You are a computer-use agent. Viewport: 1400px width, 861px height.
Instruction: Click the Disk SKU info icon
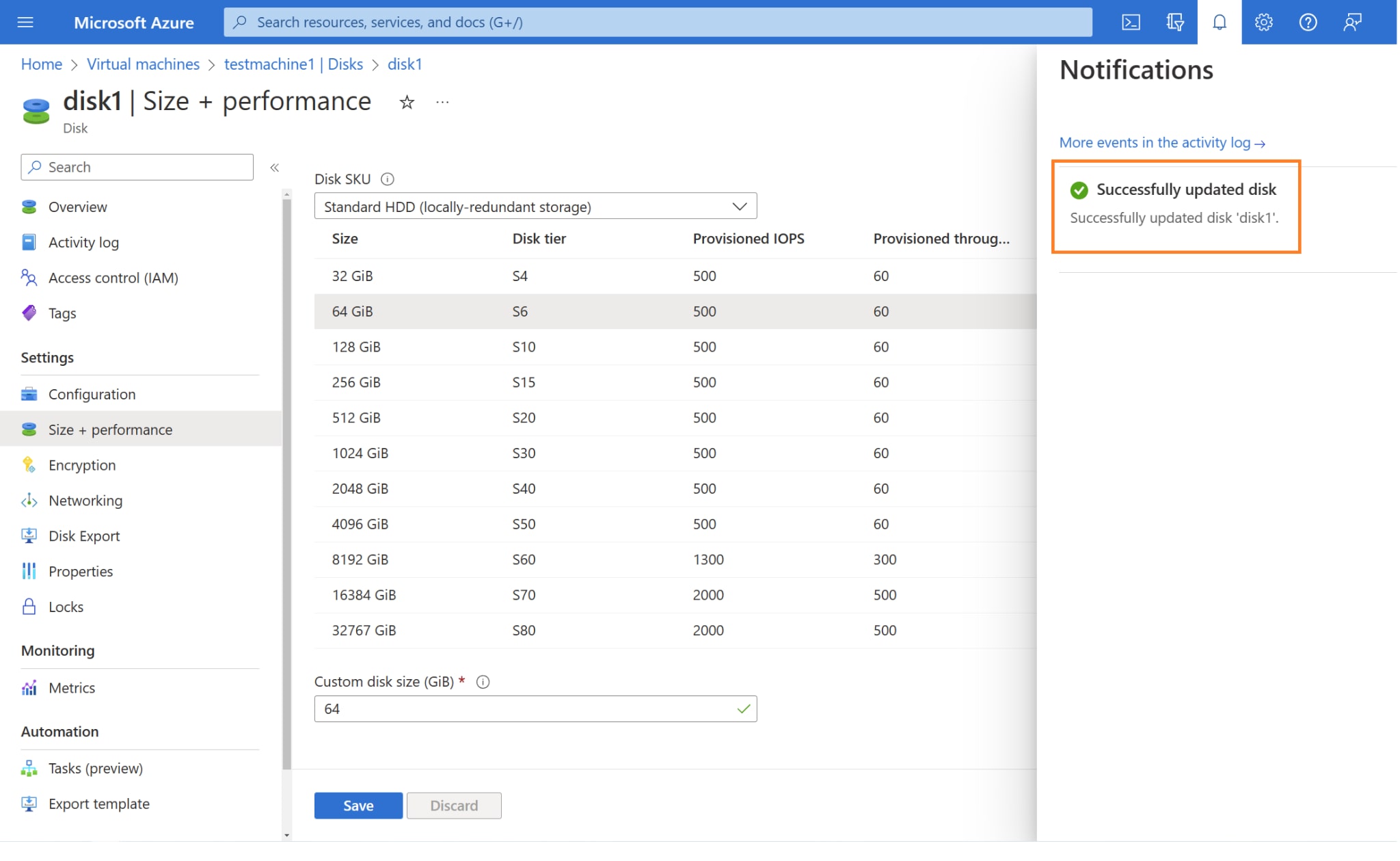pos(388,179)
